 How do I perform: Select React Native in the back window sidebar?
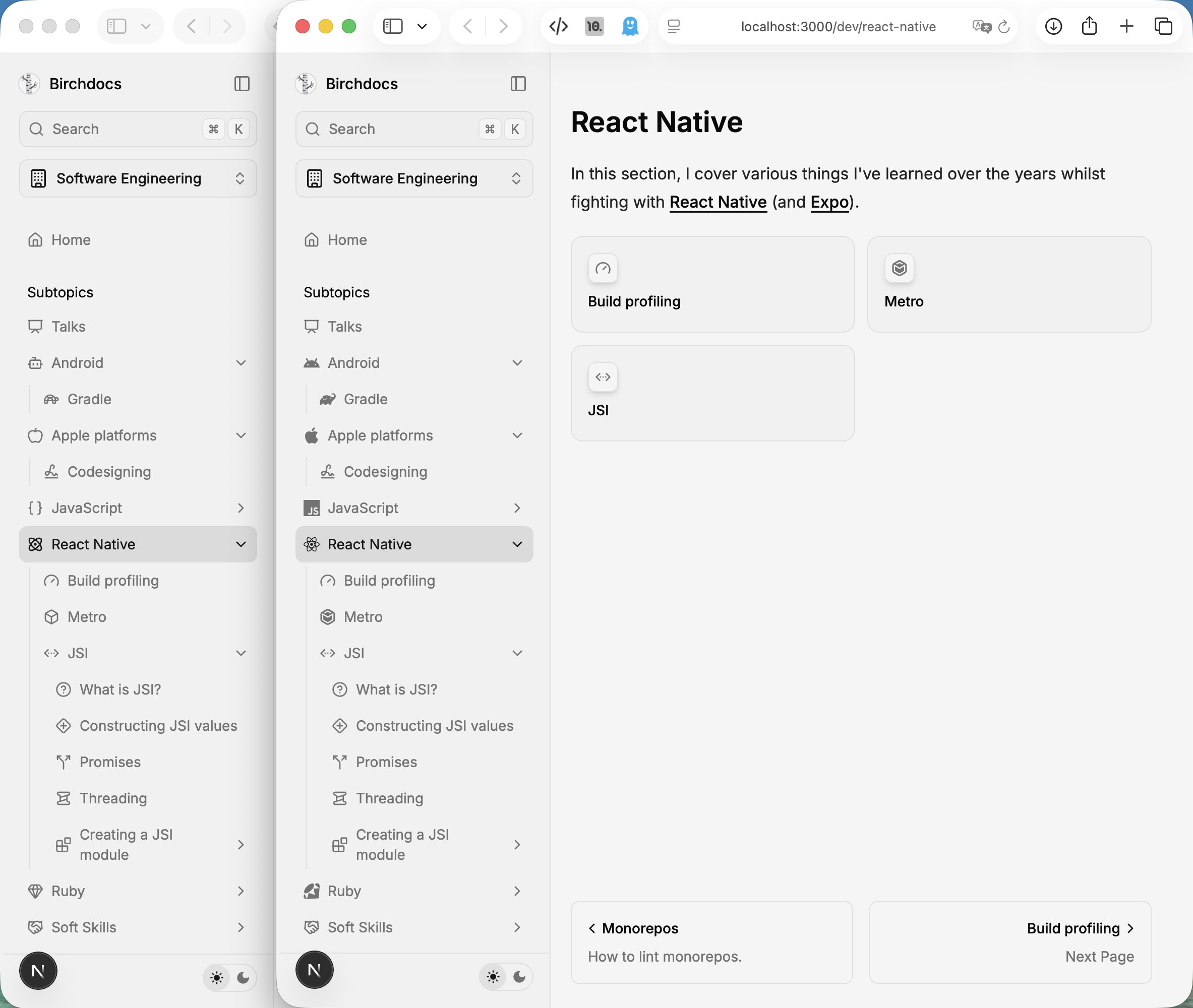pos(138,544)
